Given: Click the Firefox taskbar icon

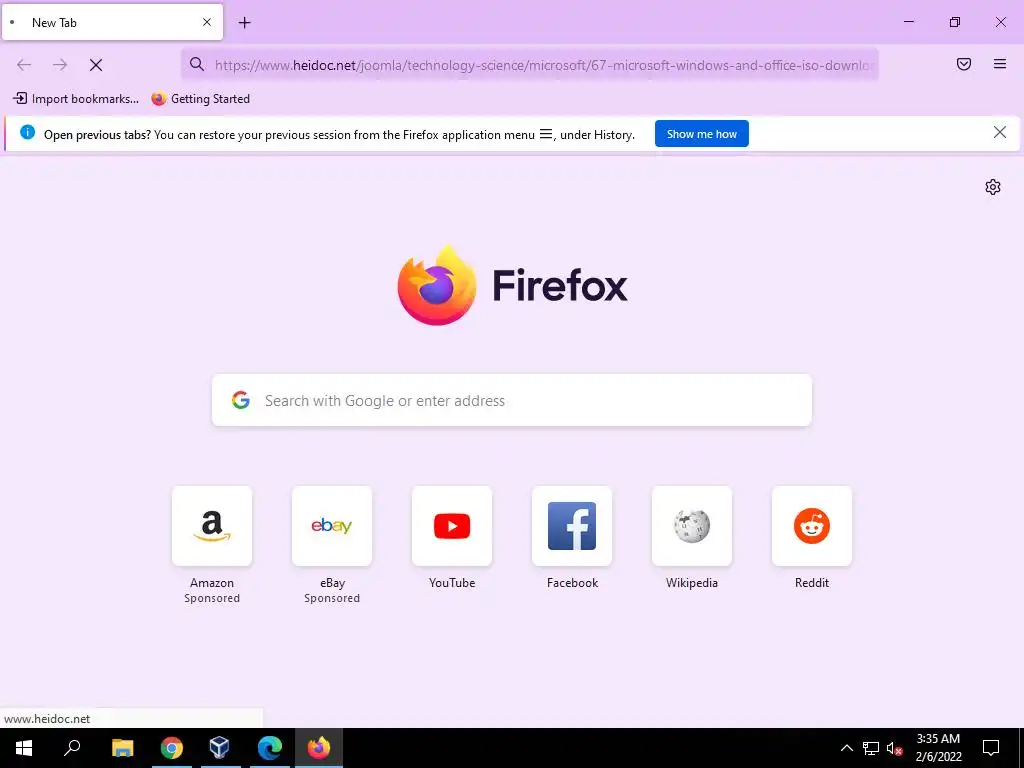Looking at the screenshot, I should [319, 748].
